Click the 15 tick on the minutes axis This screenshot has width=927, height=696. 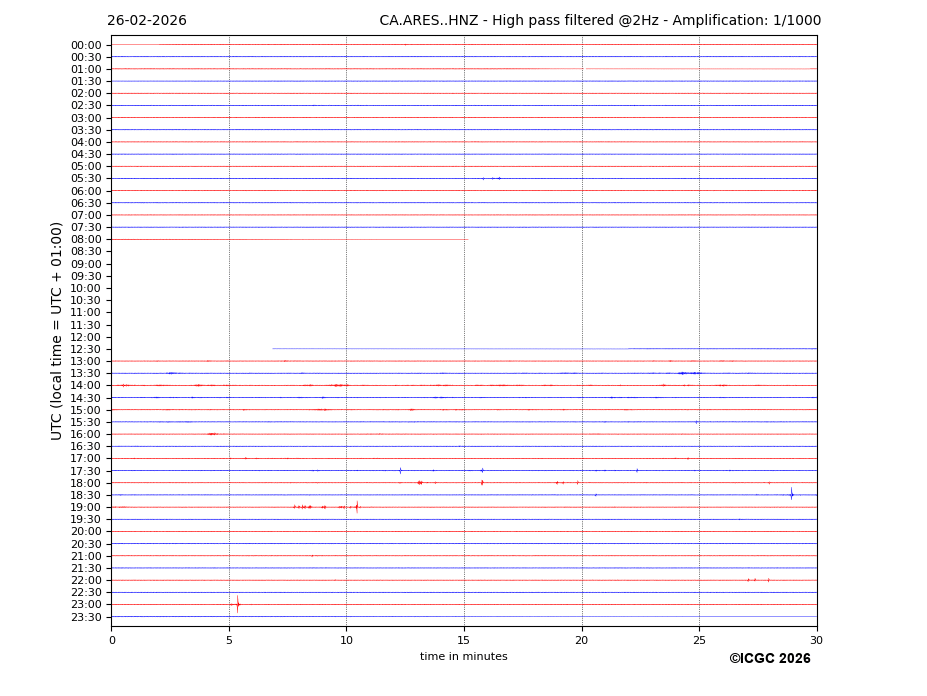pos(464,640)
